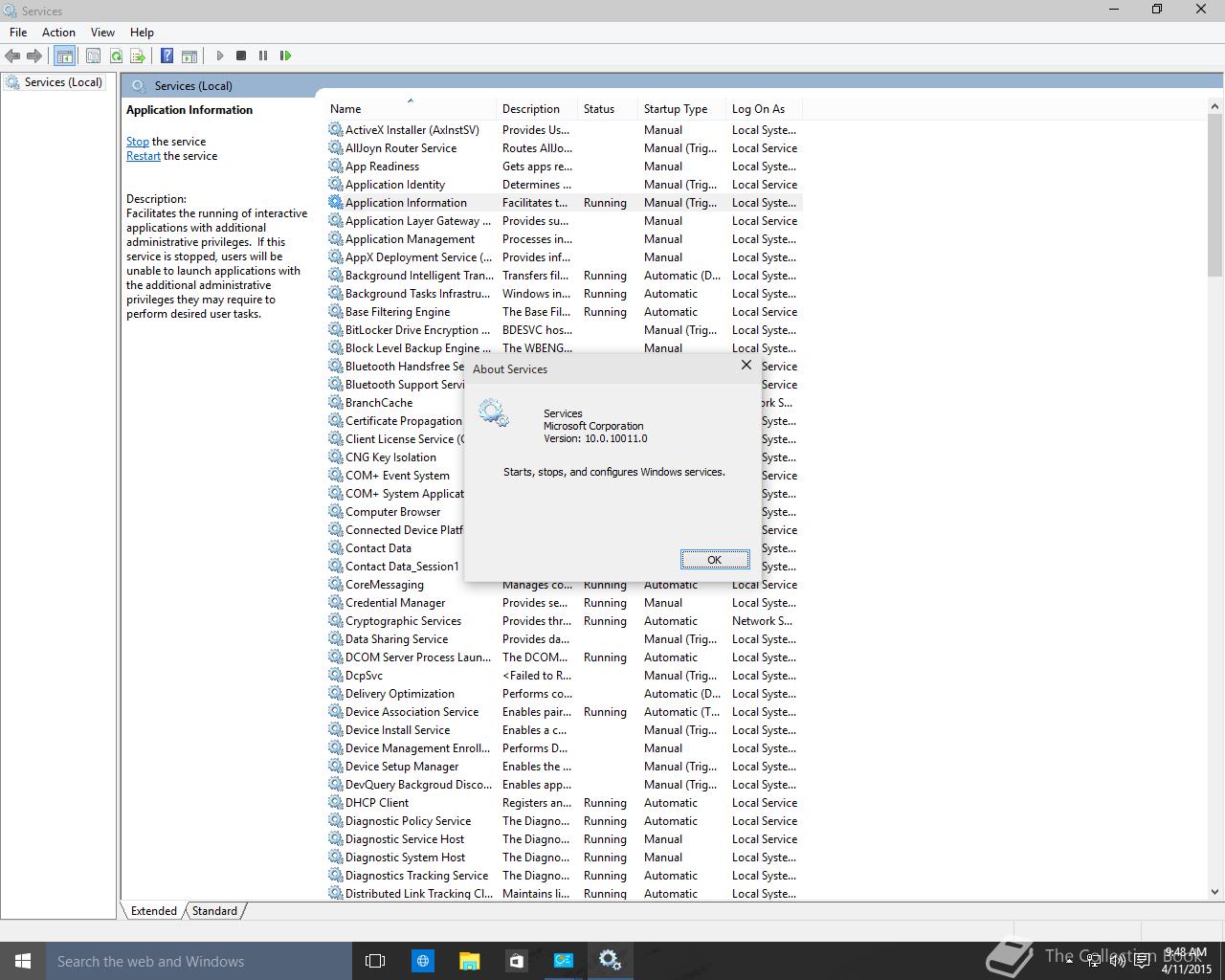Image resolution: width=1225 pixels, height=980 pixels.
Task: Click OK in the About Services dialog
Action: point(714,560)
